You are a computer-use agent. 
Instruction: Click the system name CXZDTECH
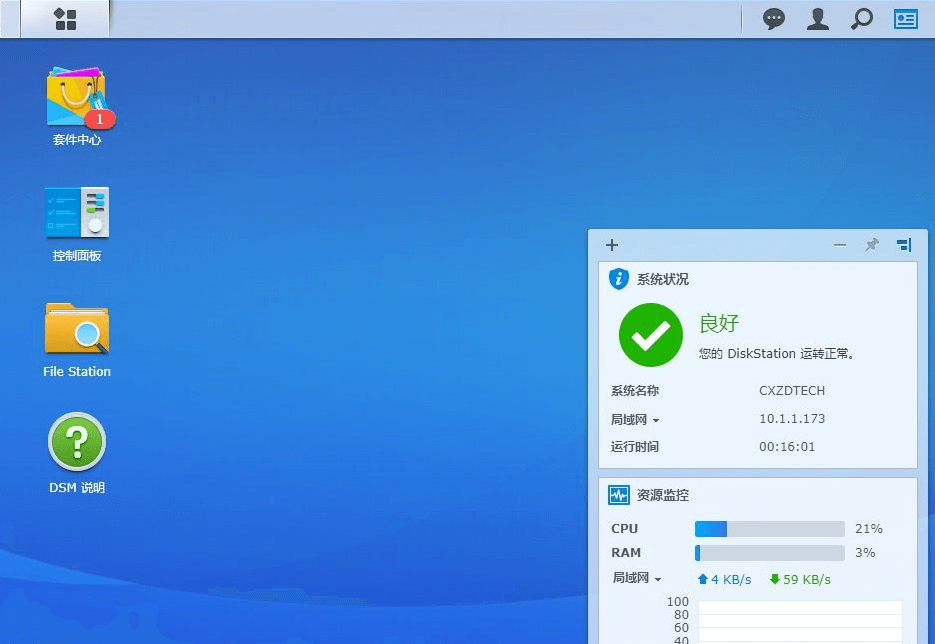coord(792,391)
